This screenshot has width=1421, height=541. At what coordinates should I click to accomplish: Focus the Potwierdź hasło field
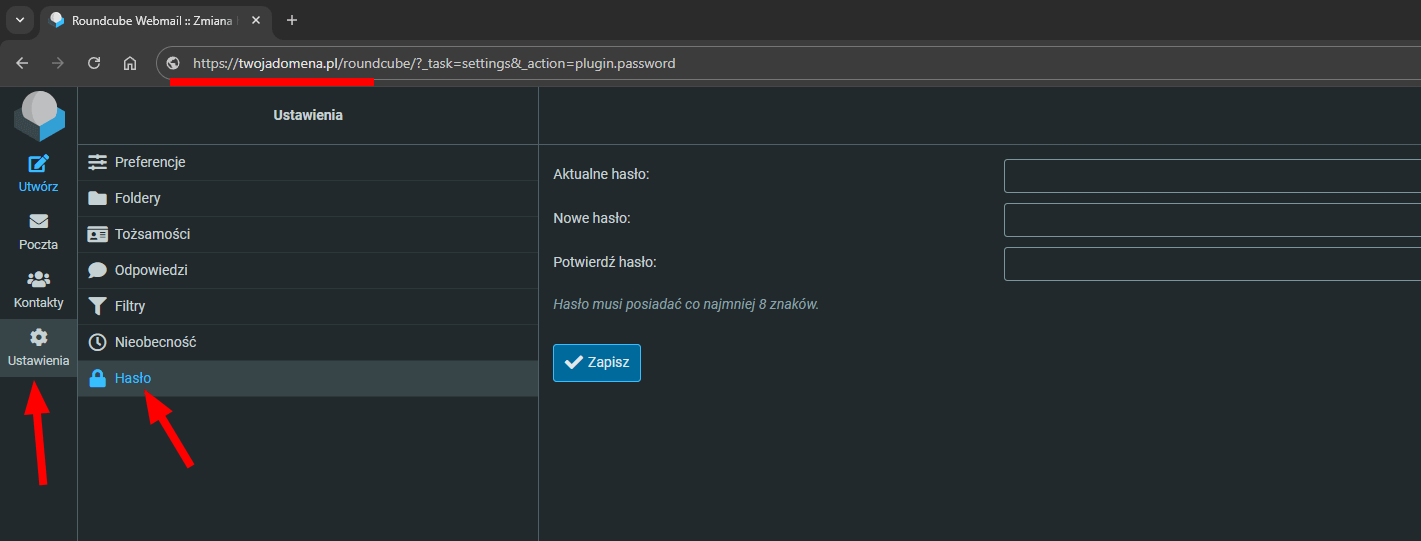click(x=1211, y=264)
